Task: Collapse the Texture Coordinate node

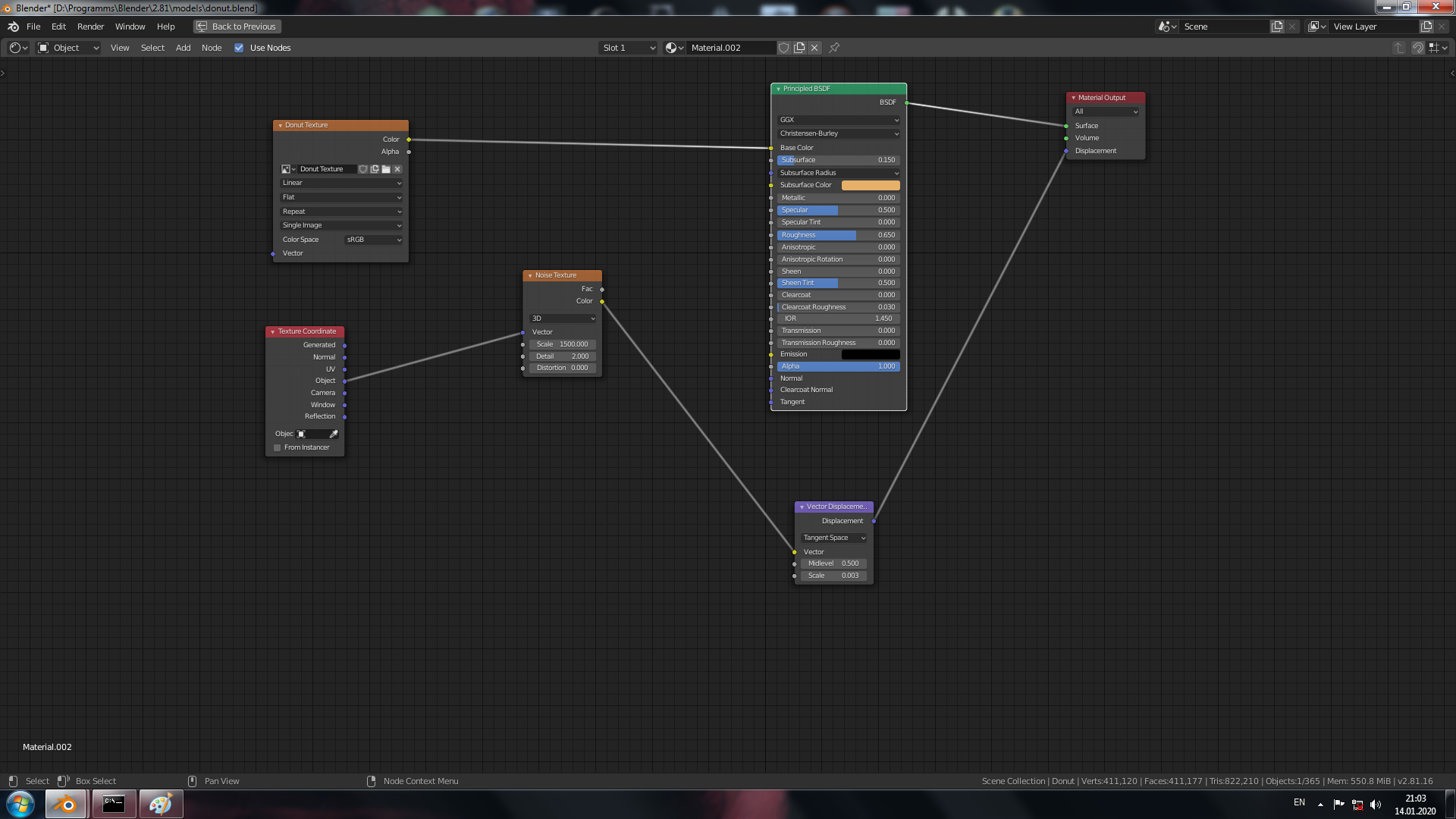Action: click(272, 331)
